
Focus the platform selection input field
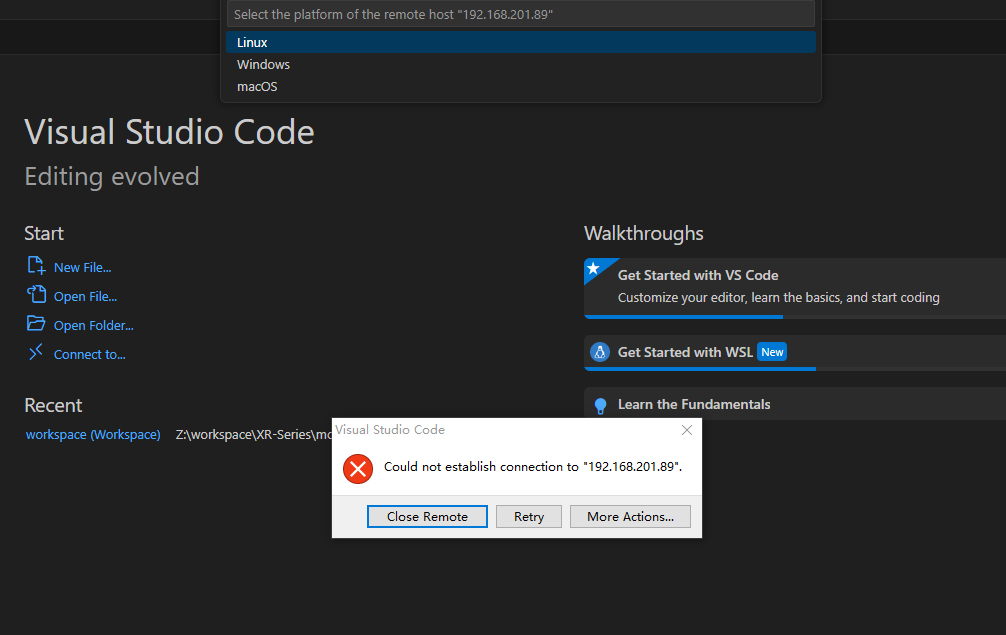click(520, 14)
